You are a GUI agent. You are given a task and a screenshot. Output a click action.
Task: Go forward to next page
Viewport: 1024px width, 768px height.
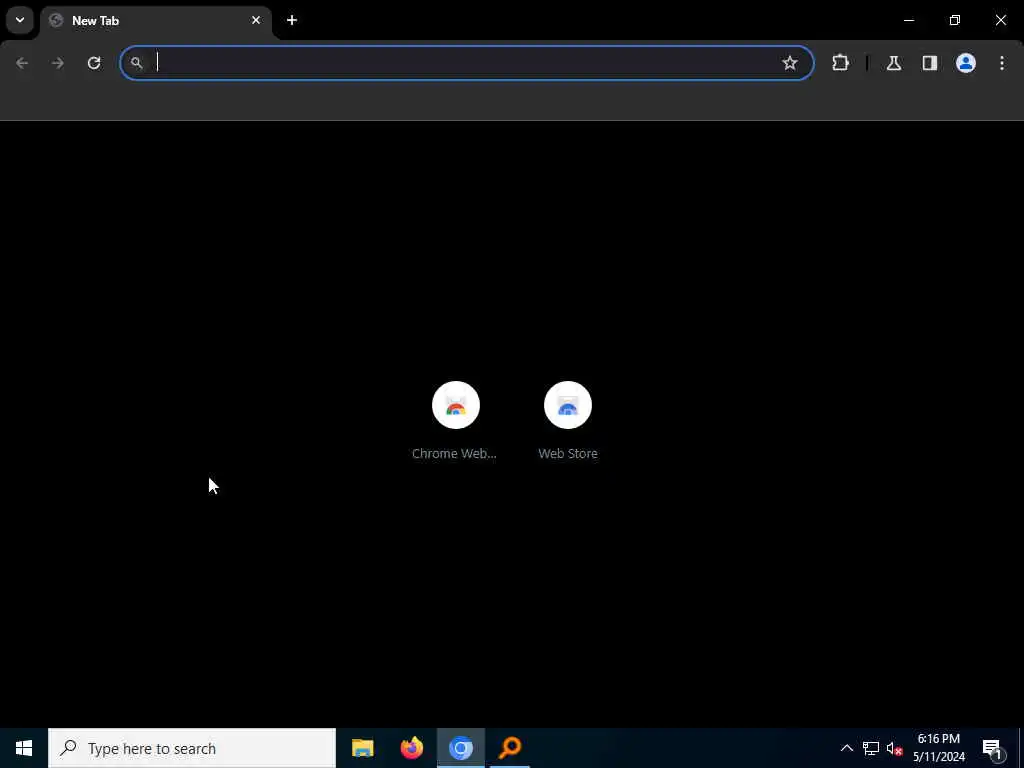pos(58,63)
